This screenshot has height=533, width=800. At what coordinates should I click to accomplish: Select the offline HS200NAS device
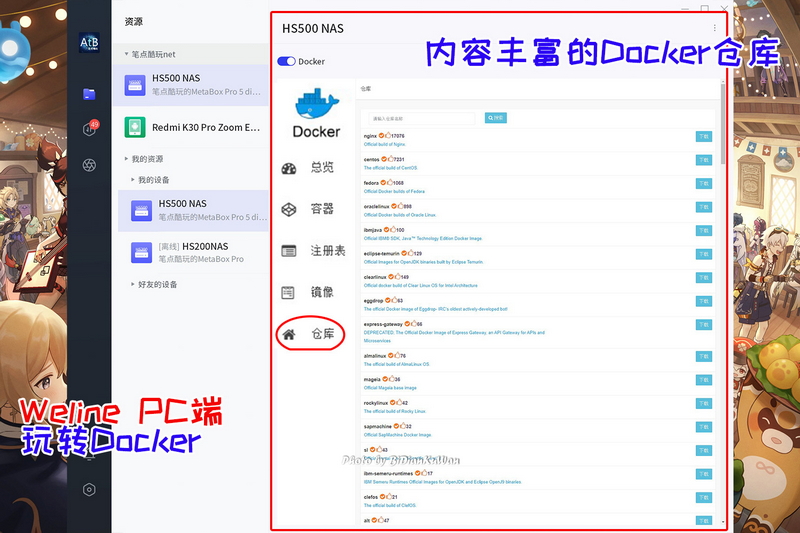(193, 252)
